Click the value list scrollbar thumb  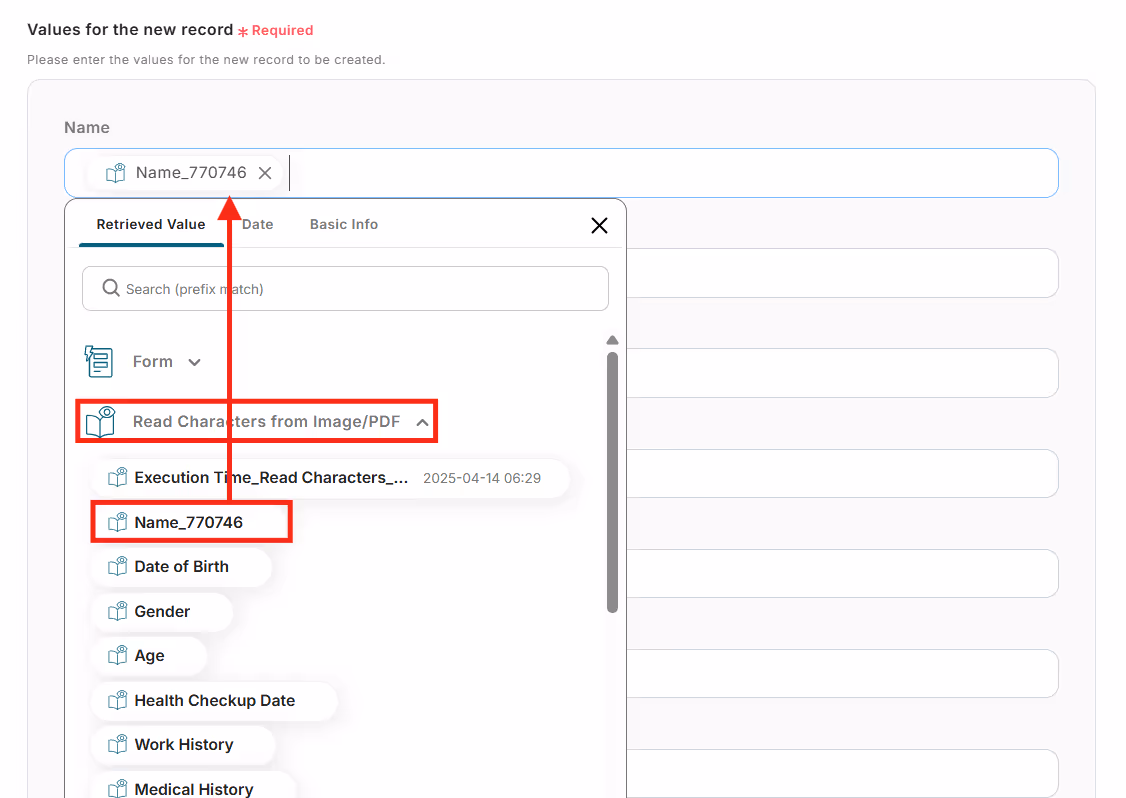click(x=613, y=482)
